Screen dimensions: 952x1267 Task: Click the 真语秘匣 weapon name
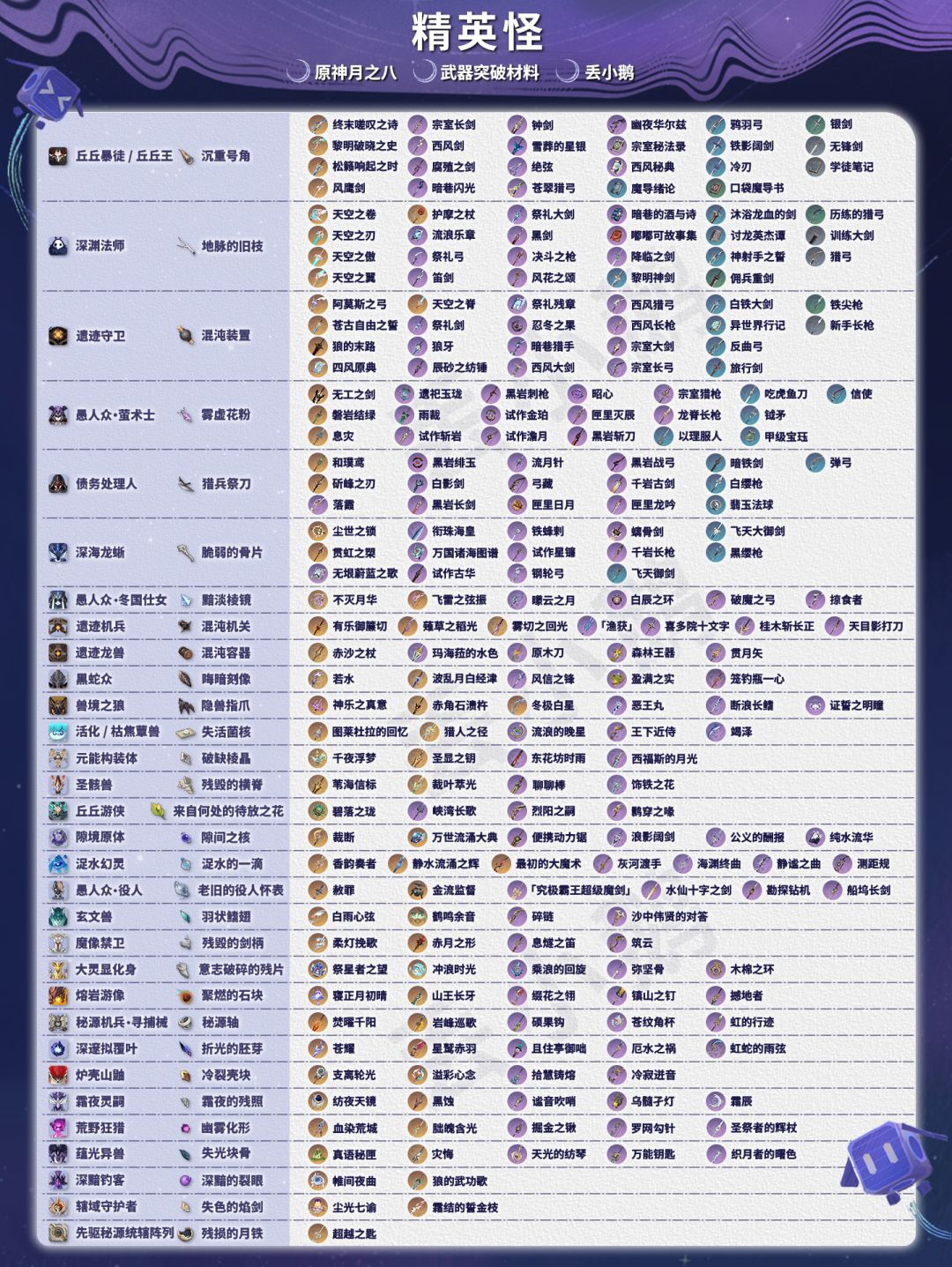click(354, 1154)
